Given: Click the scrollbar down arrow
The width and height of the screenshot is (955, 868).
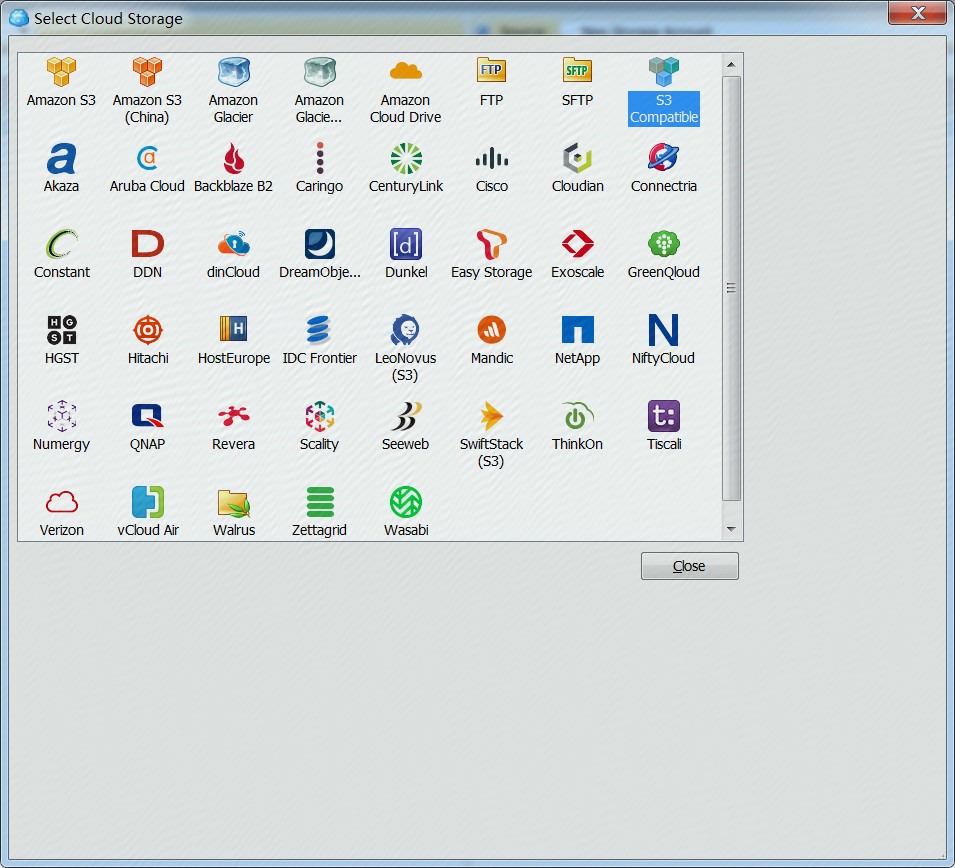Looking at the screenshot, I should [x=731, y=529].
